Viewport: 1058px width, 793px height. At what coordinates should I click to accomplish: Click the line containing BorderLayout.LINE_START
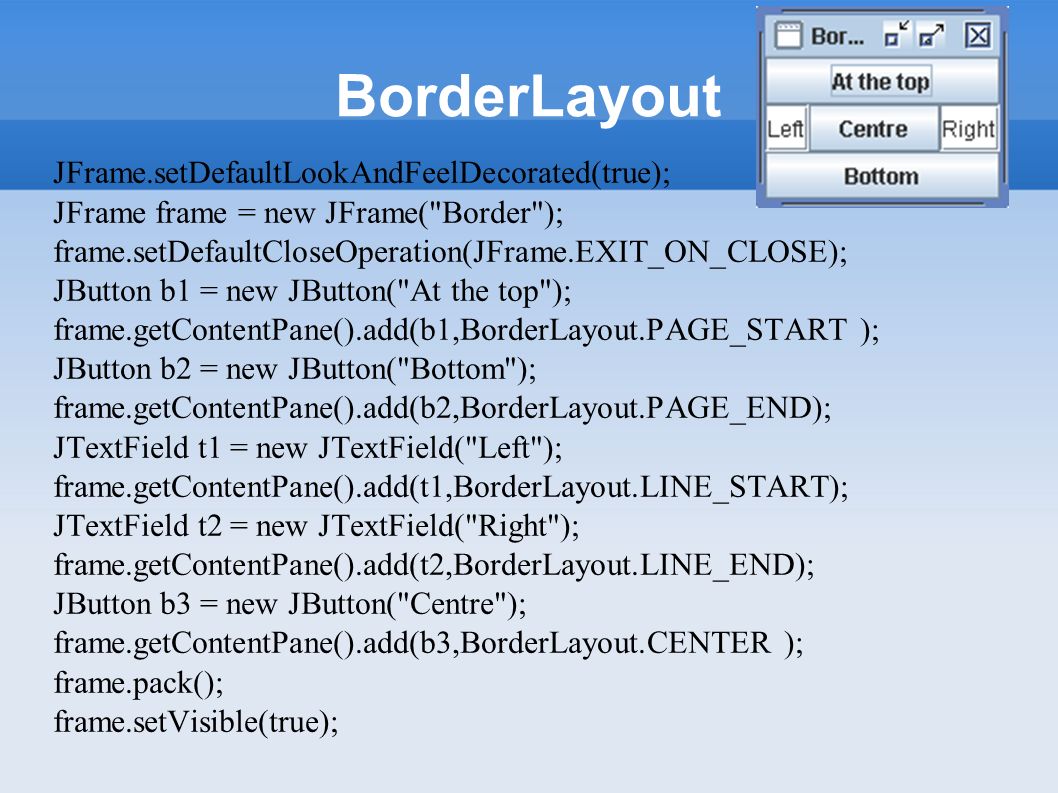(x=451, y=487)
